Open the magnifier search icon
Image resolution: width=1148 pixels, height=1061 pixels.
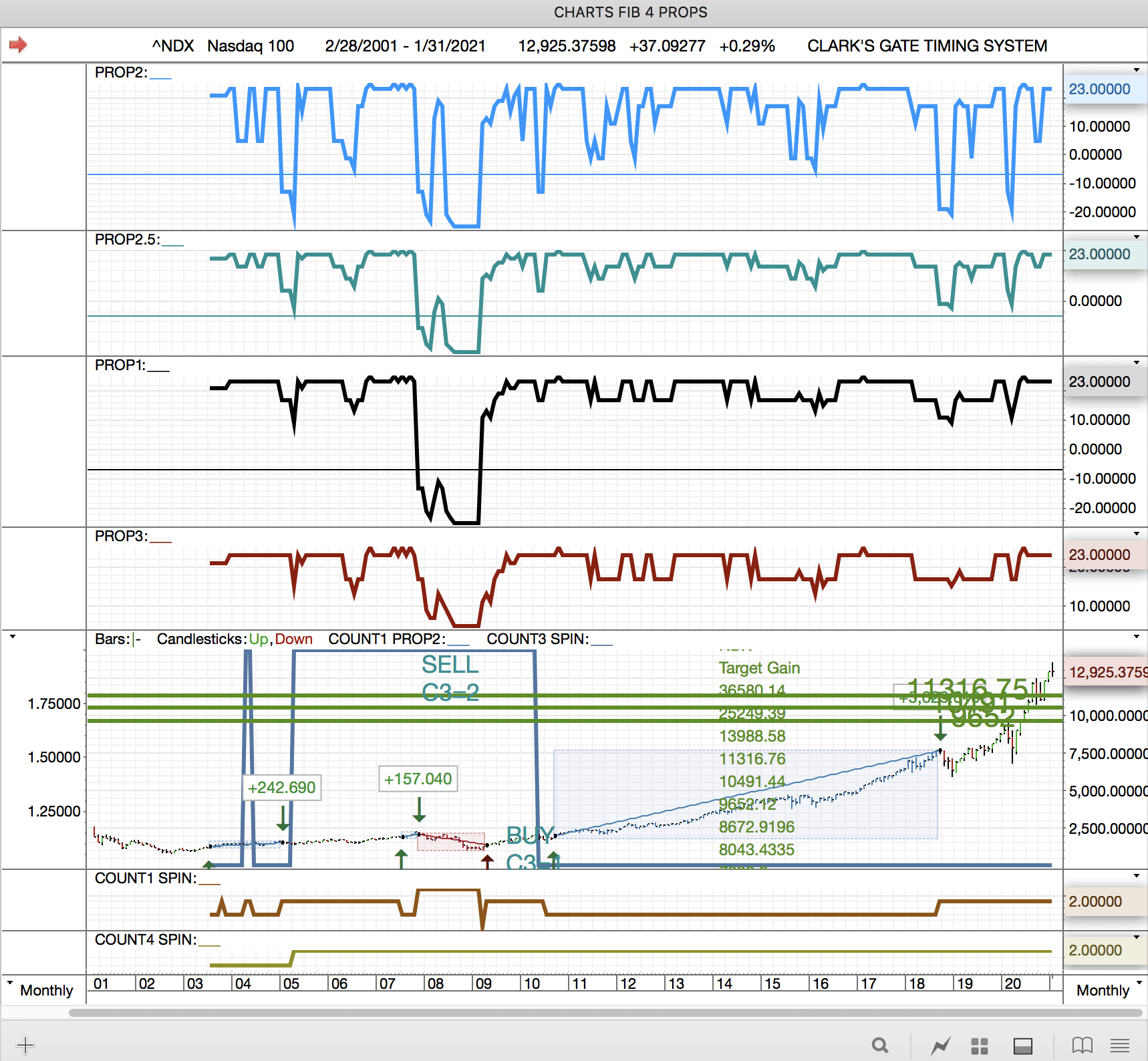[880, 1045]
